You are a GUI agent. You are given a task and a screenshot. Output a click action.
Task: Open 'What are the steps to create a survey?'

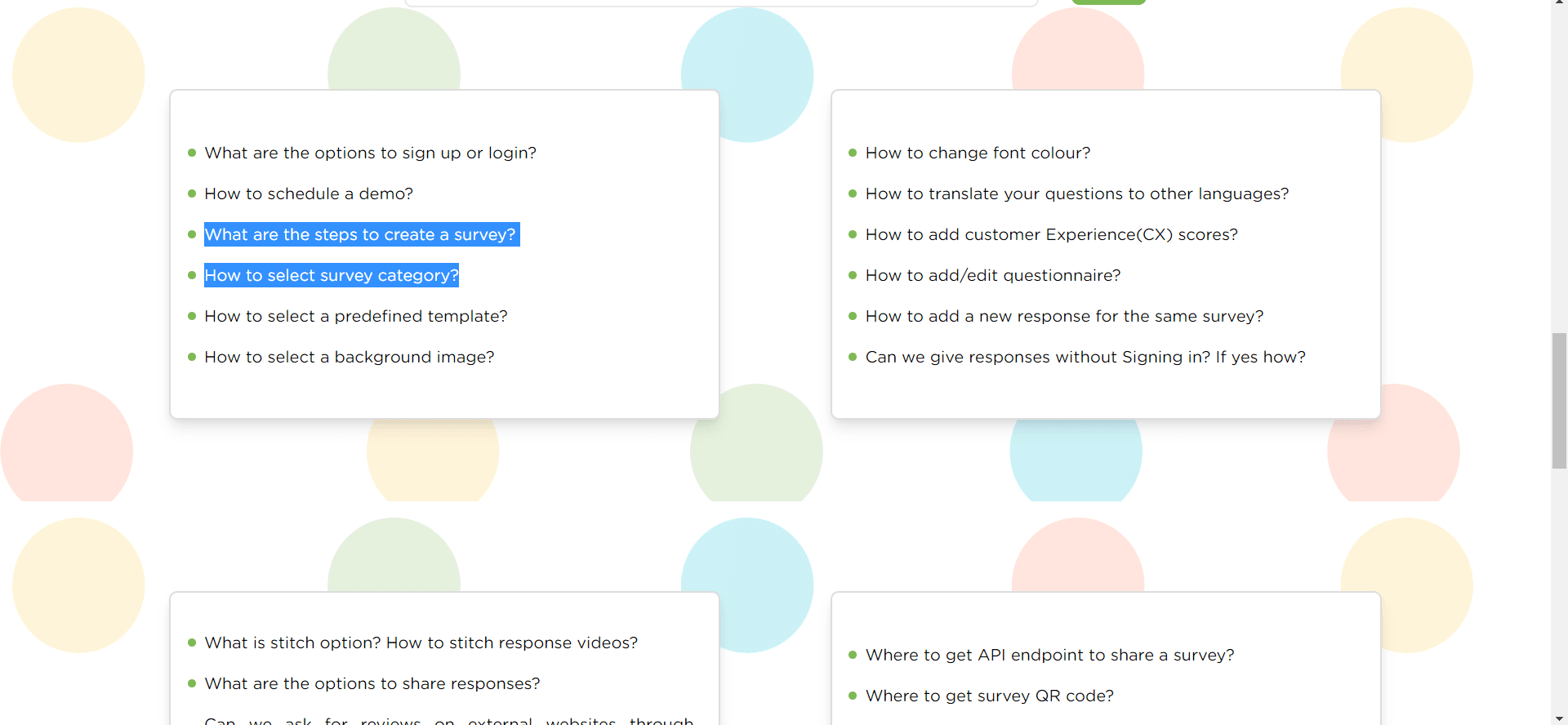(x=360, y=234)
